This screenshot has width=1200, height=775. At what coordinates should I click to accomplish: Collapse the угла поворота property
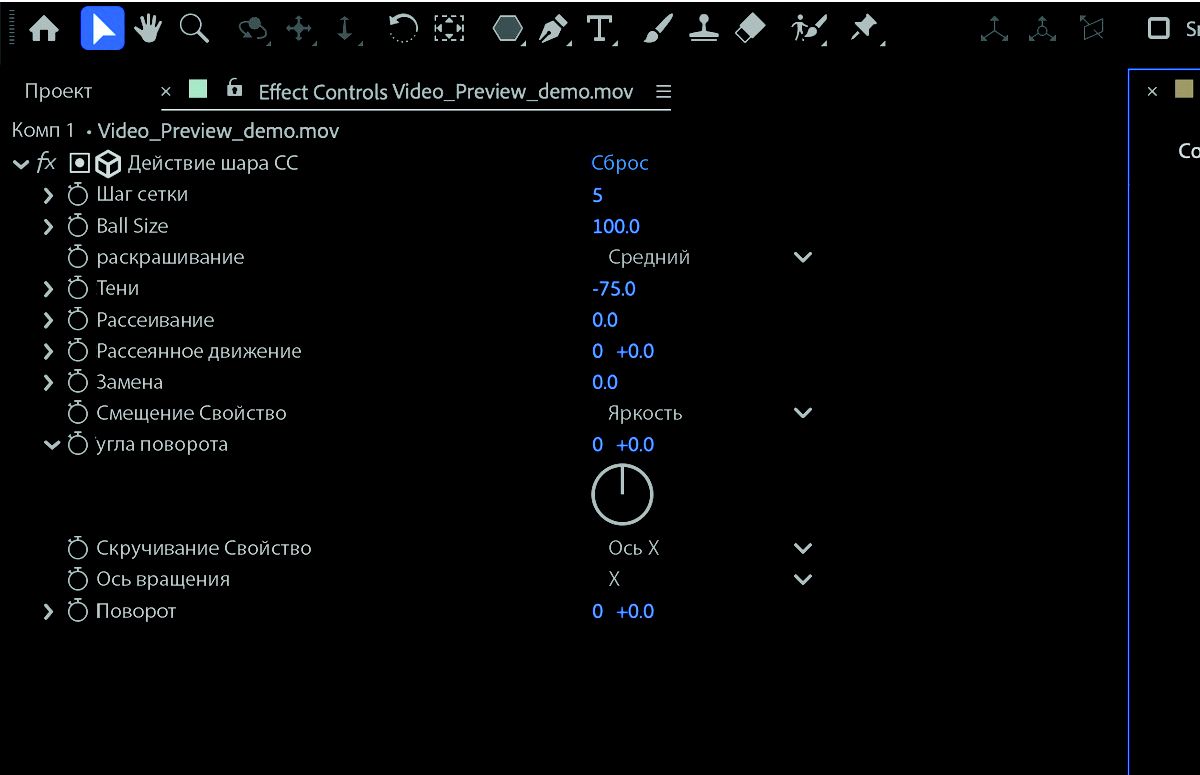click(x=50, y=445)
